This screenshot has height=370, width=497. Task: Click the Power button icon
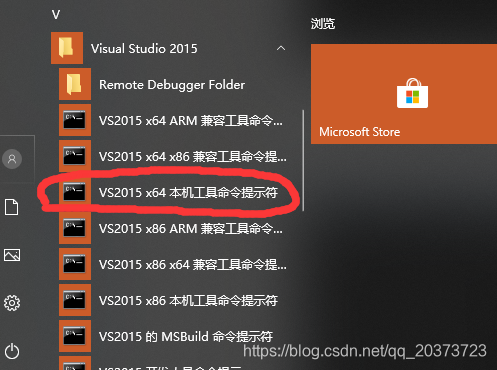[x=12, y=351]
